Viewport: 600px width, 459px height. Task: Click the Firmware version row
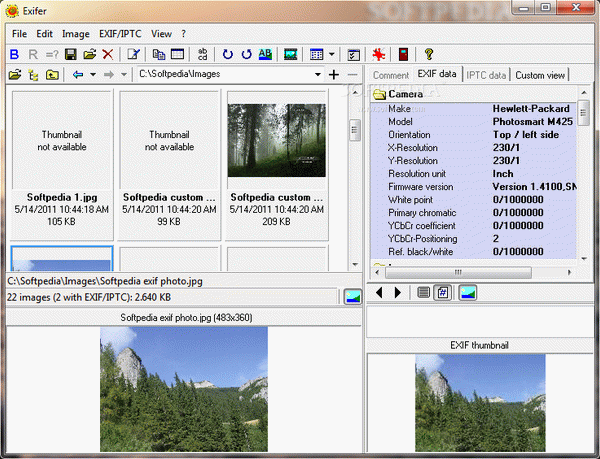point(473,187)
